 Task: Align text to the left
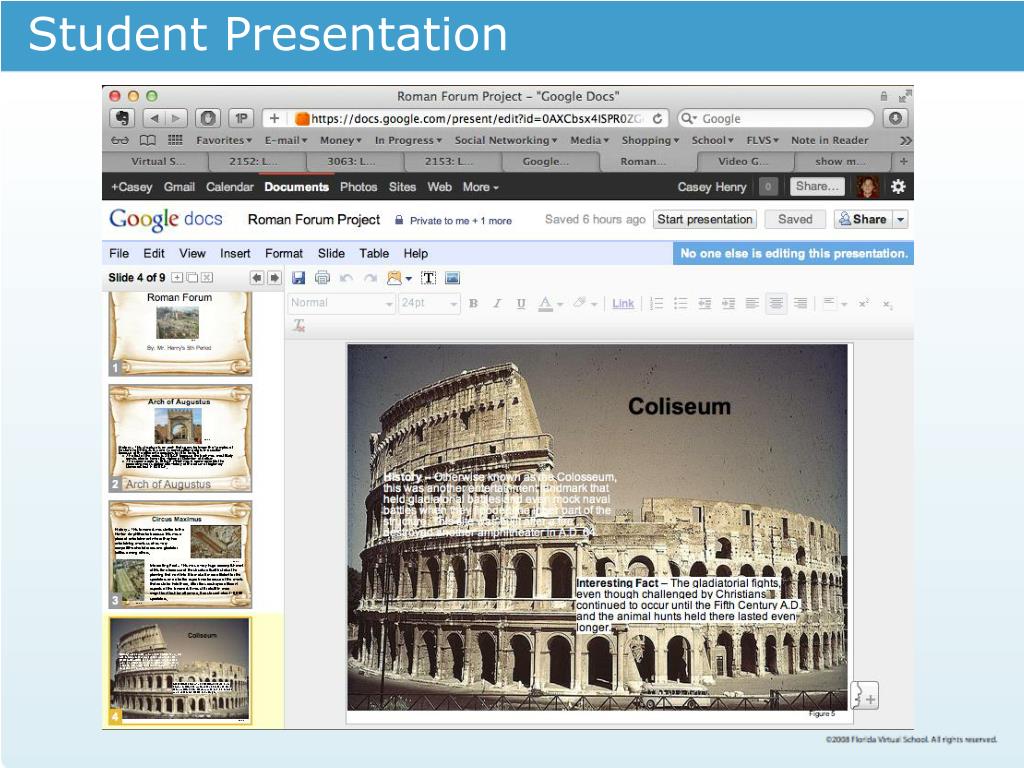tap(752, 303)
